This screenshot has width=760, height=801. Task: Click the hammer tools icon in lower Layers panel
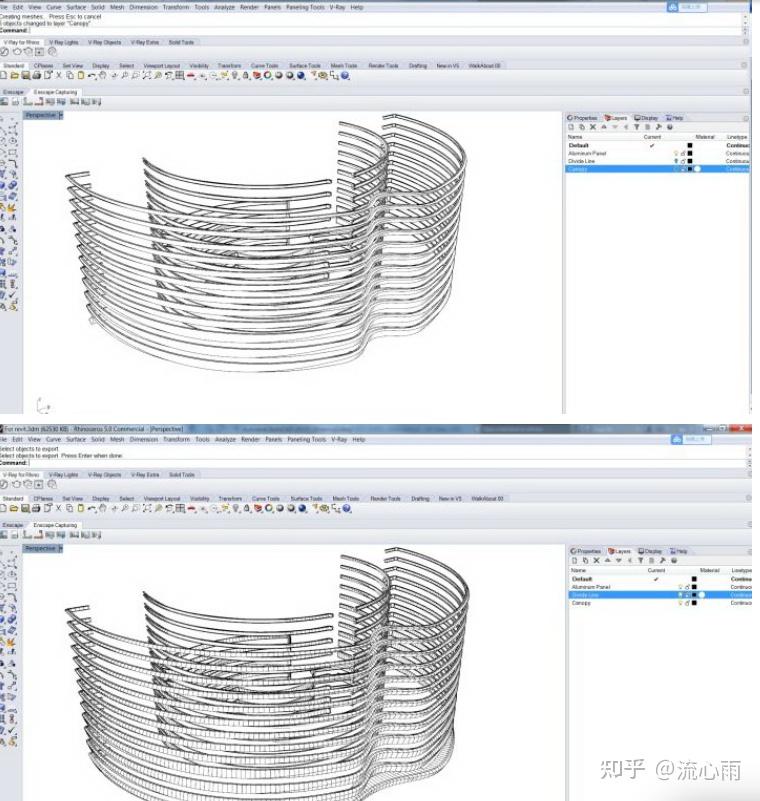tap(662, 560)
